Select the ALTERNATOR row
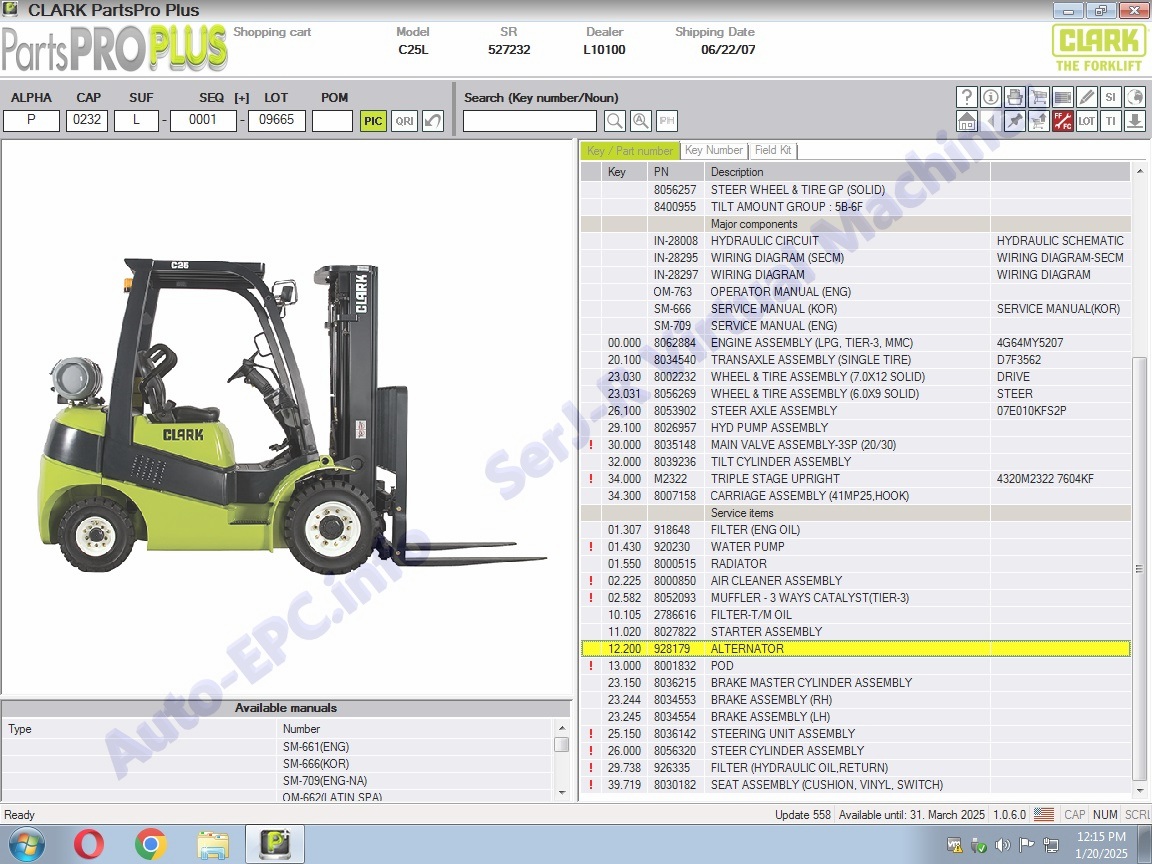Screen dimensions: 1152x864 (855, 649)
